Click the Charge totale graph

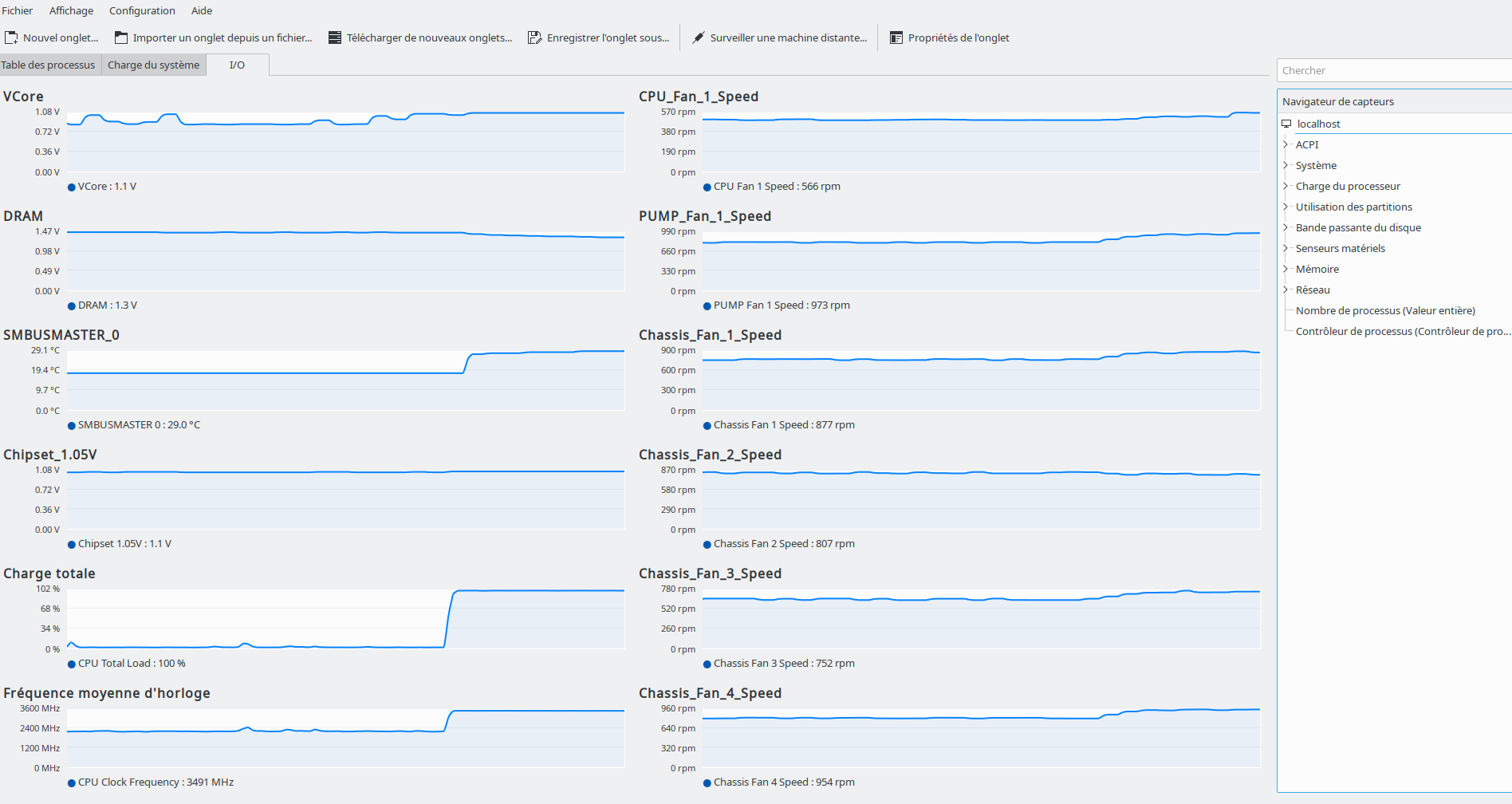pos(345,619)
